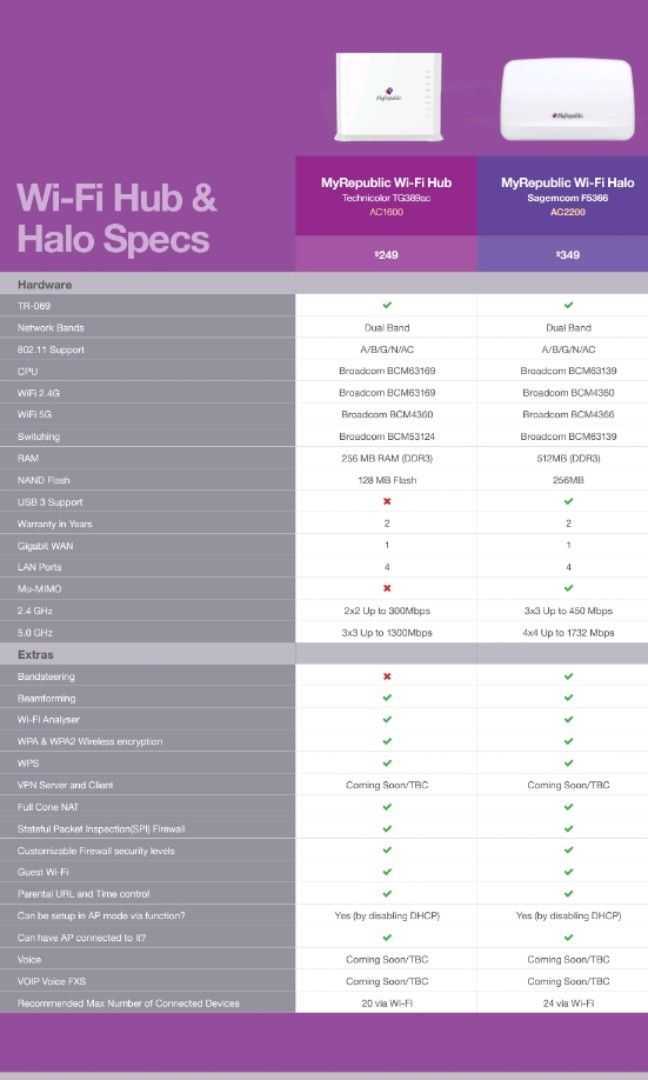648x1080 pixels.
Task: Click the Halo Full Cone NAT checkmark
Action: coord(568,806)
